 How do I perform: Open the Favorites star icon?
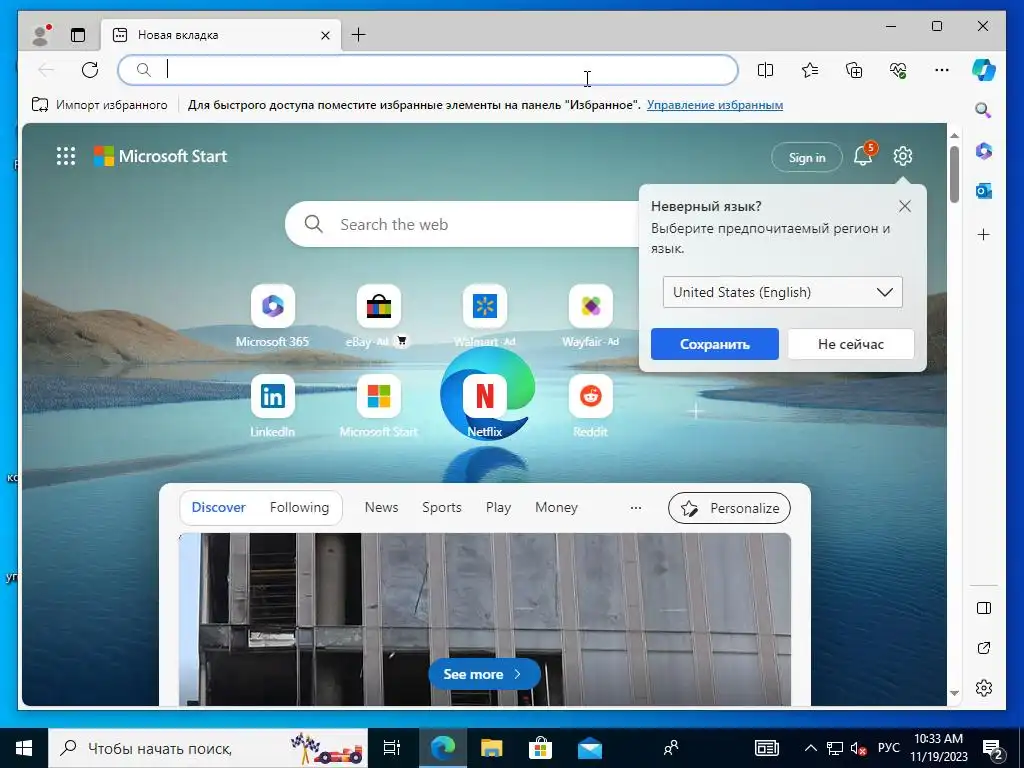(810, 70)
